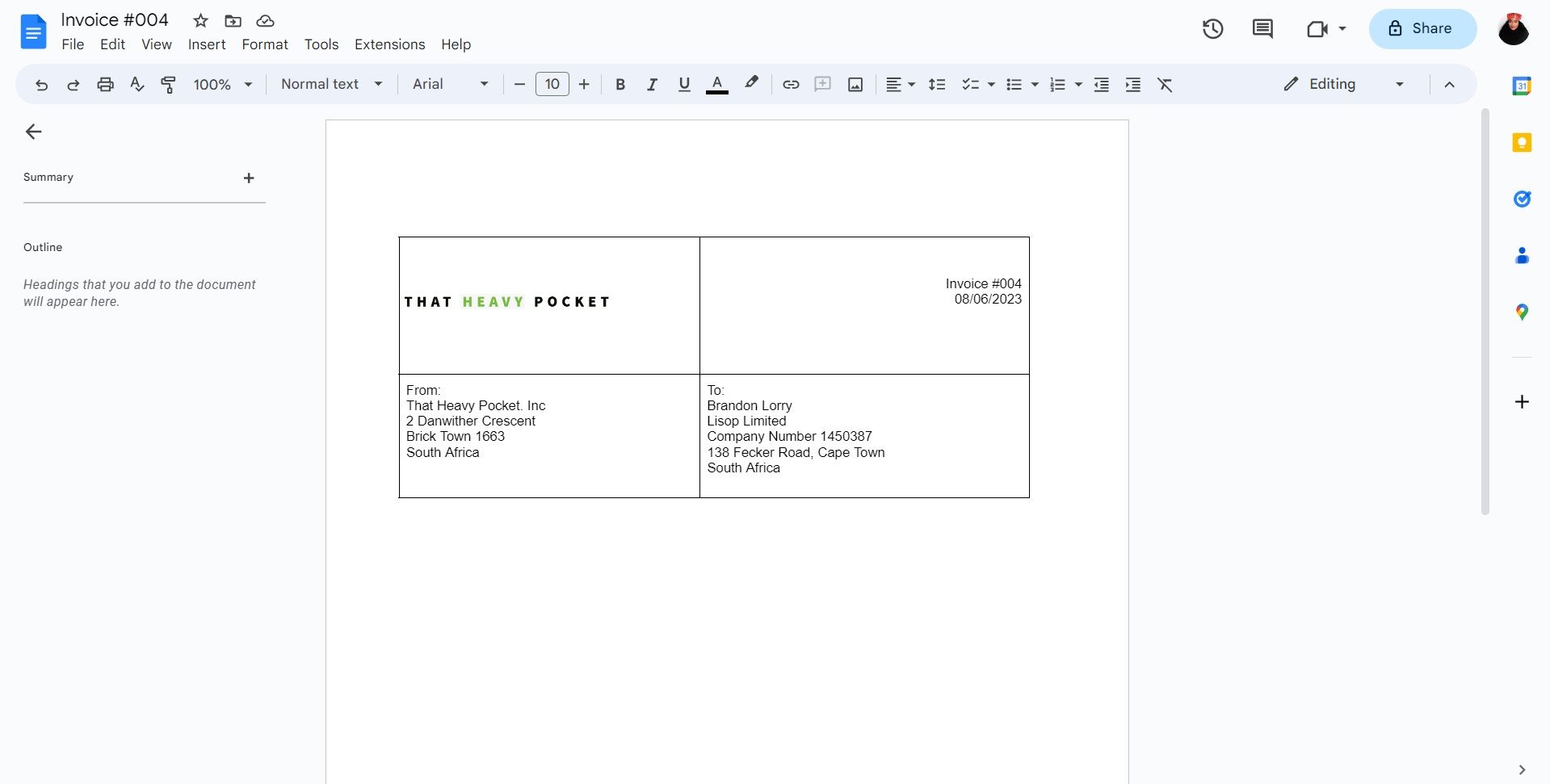
Task: Apply a bulleted list
Action: coord(1014,84)
